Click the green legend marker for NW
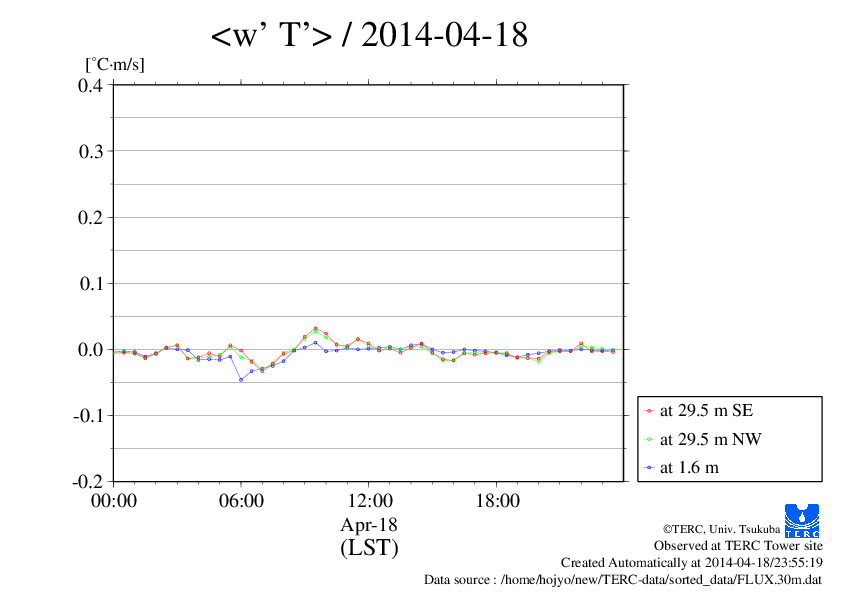The image size is (842, 595). [x=649, y=440]
